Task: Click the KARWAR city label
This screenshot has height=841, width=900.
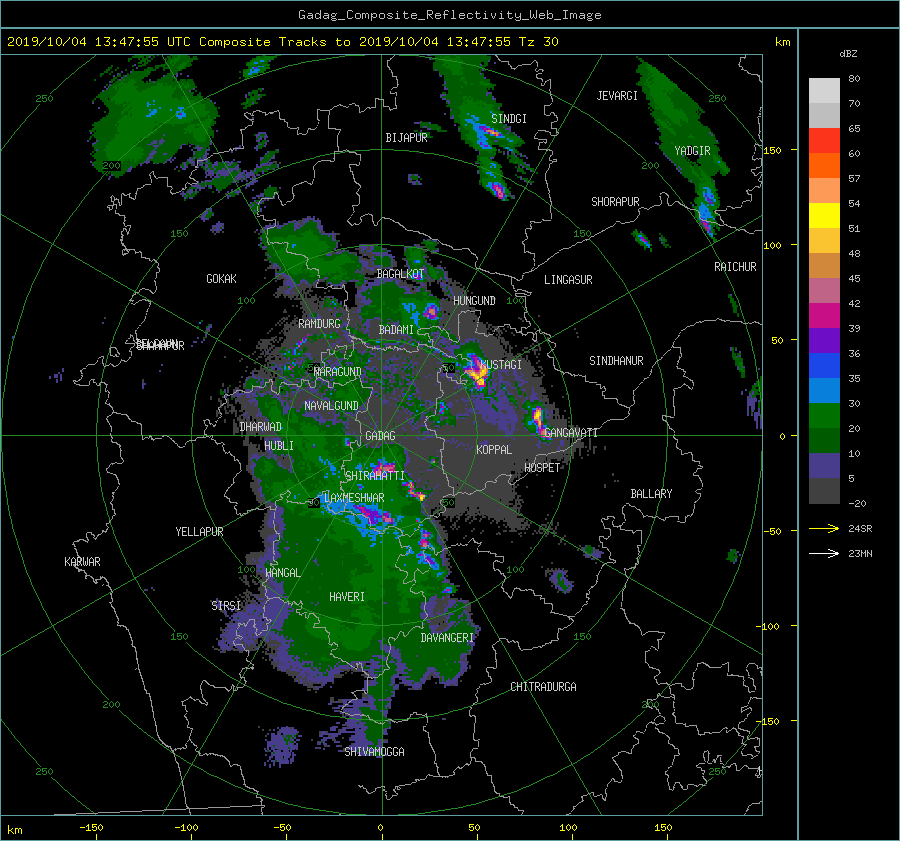Action: pyautogui.click(x=82, y=562)
